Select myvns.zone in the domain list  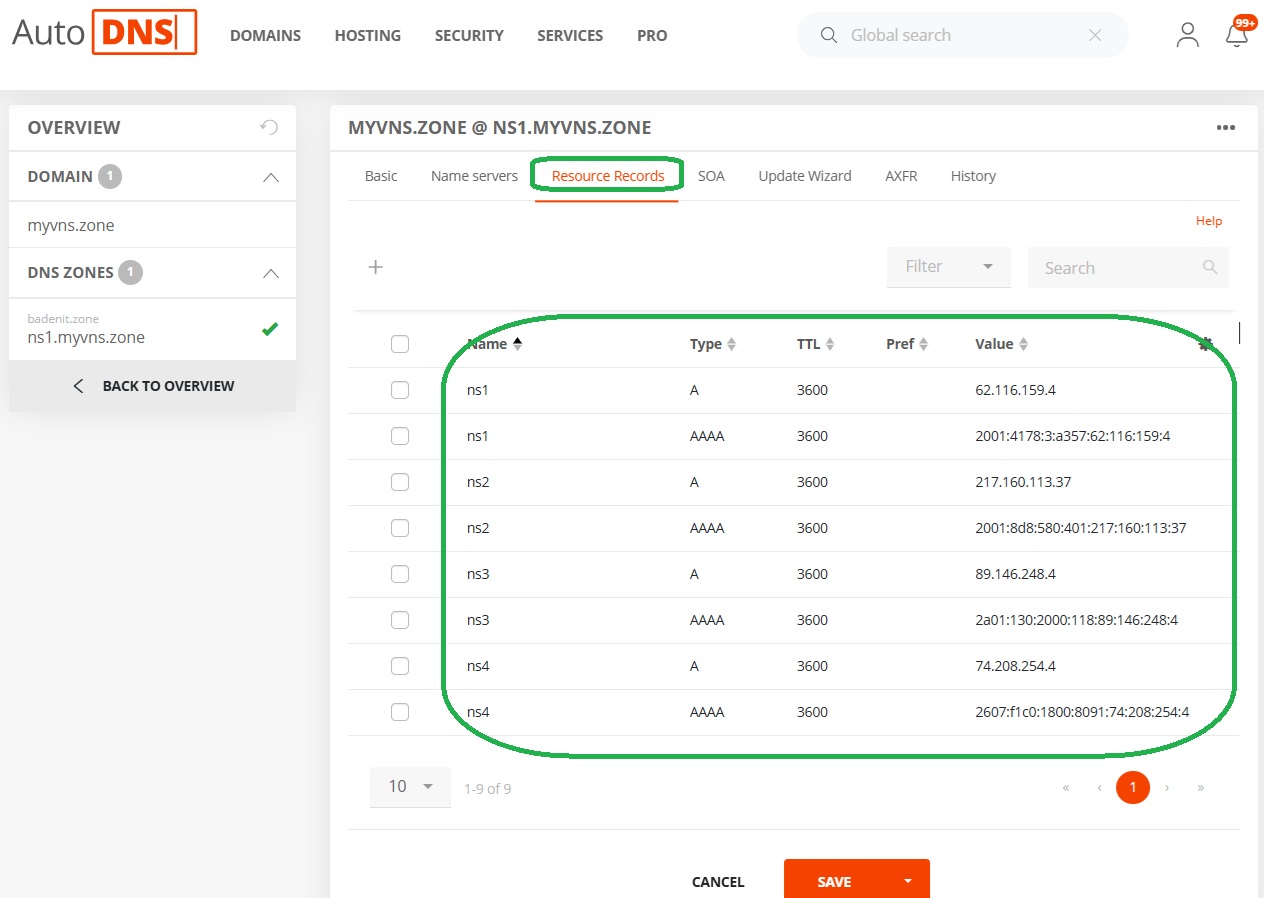[71, 225]
